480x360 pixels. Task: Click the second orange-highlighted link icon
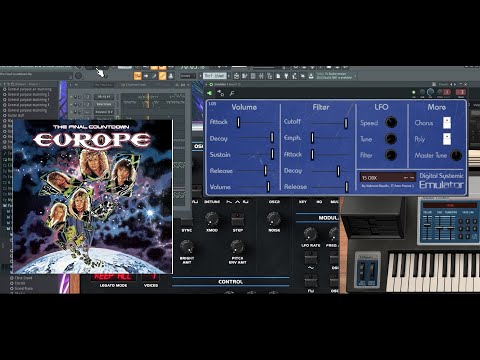coord(162,76)
